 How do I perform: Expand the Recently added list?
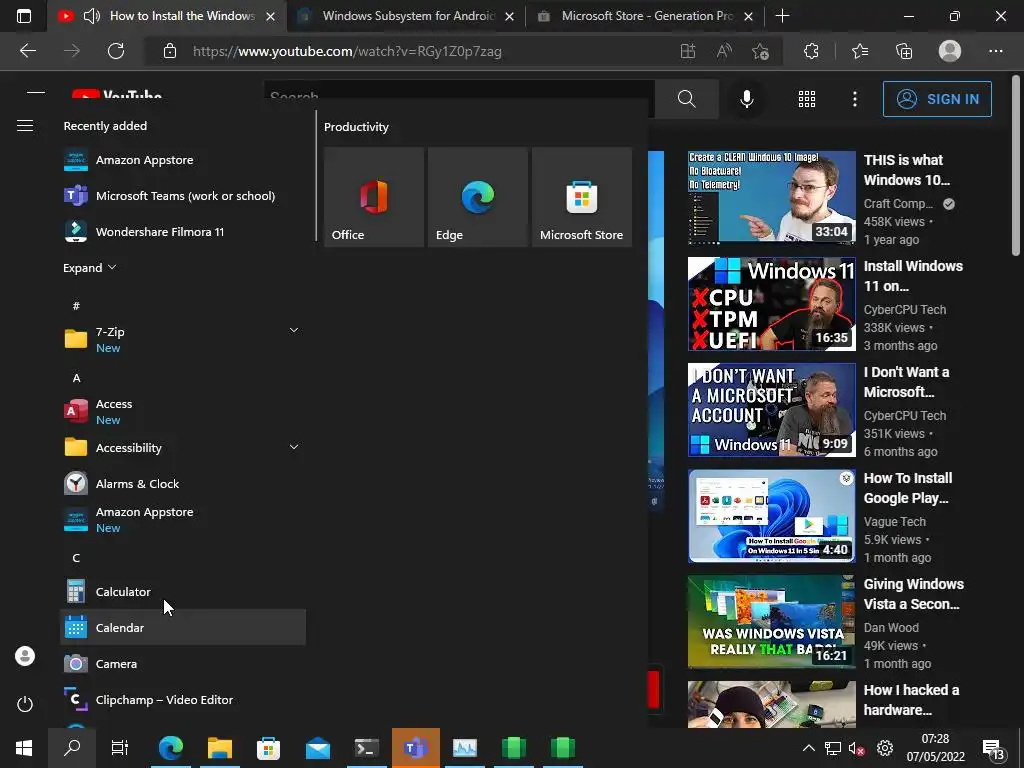coord(89,268)
